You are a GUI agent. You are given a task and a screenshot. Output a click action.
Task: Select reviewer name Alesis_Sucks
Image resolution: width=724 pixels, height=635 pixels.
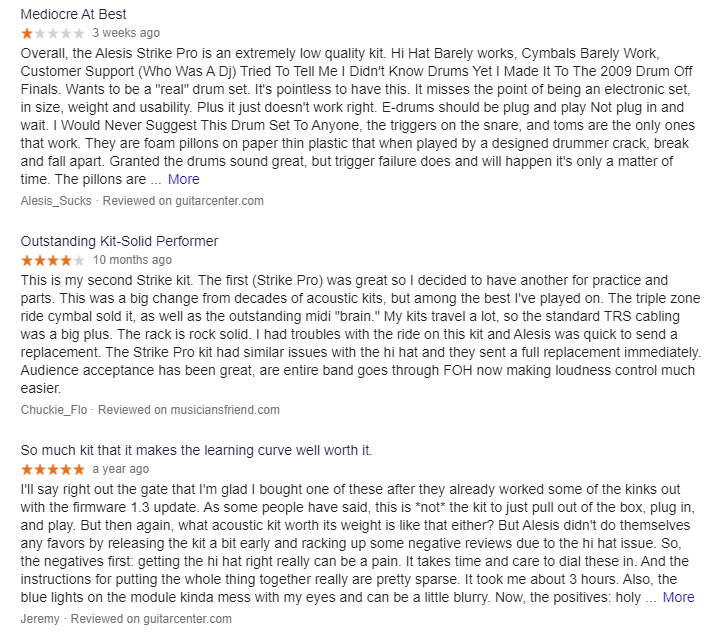coord(56,201)
